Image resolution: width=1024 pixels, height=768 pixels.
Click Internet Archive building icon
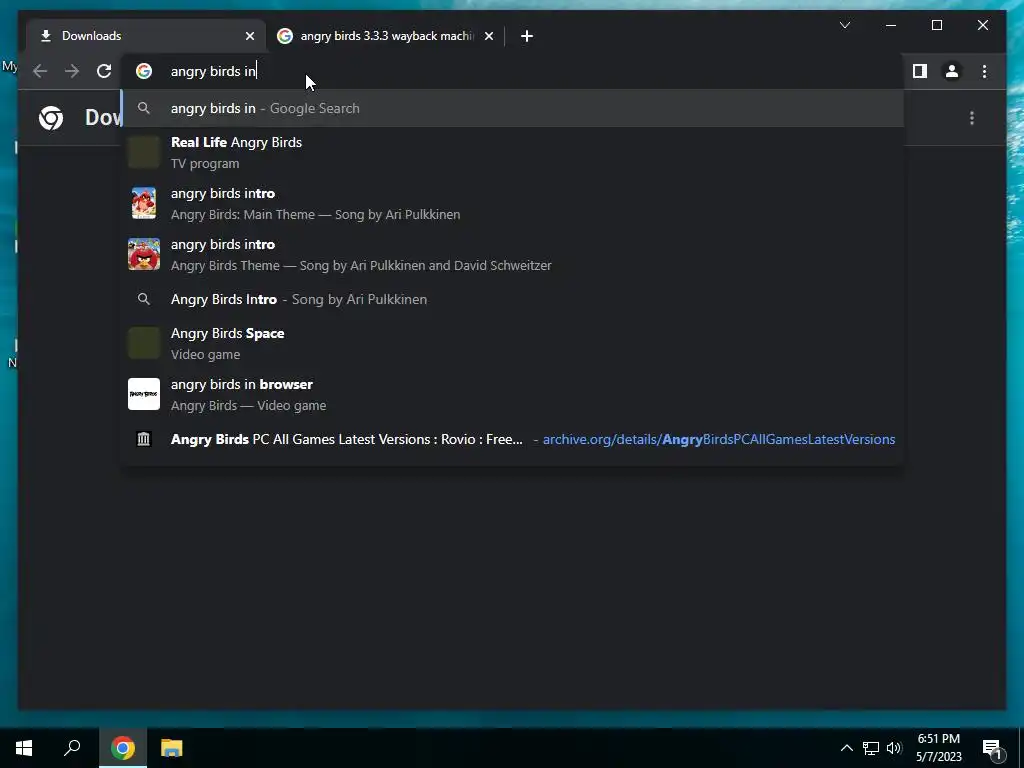[144, 439]
